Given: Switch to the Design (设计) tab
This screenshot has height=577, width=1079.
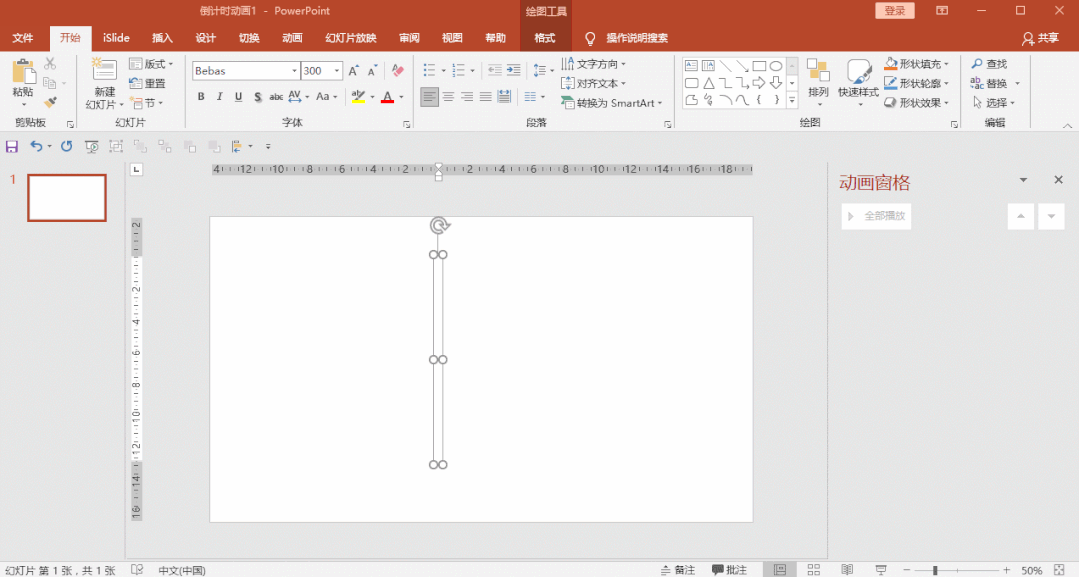Looking at the screenshot, I should 205,38.
